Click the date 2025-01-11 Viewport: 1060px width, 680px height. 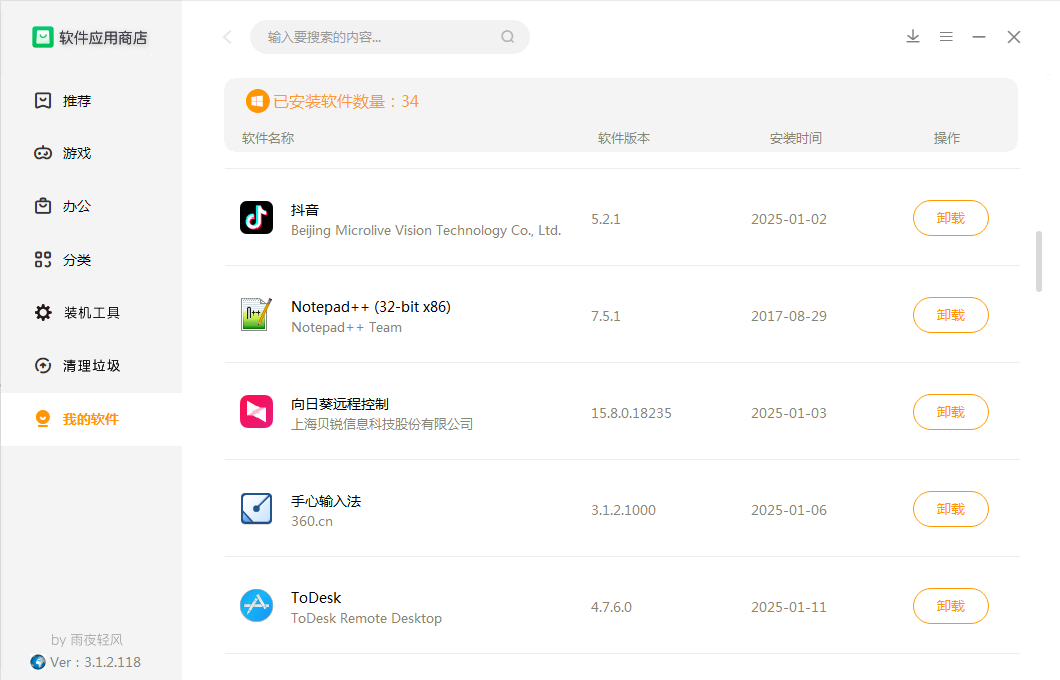(789, 607)
